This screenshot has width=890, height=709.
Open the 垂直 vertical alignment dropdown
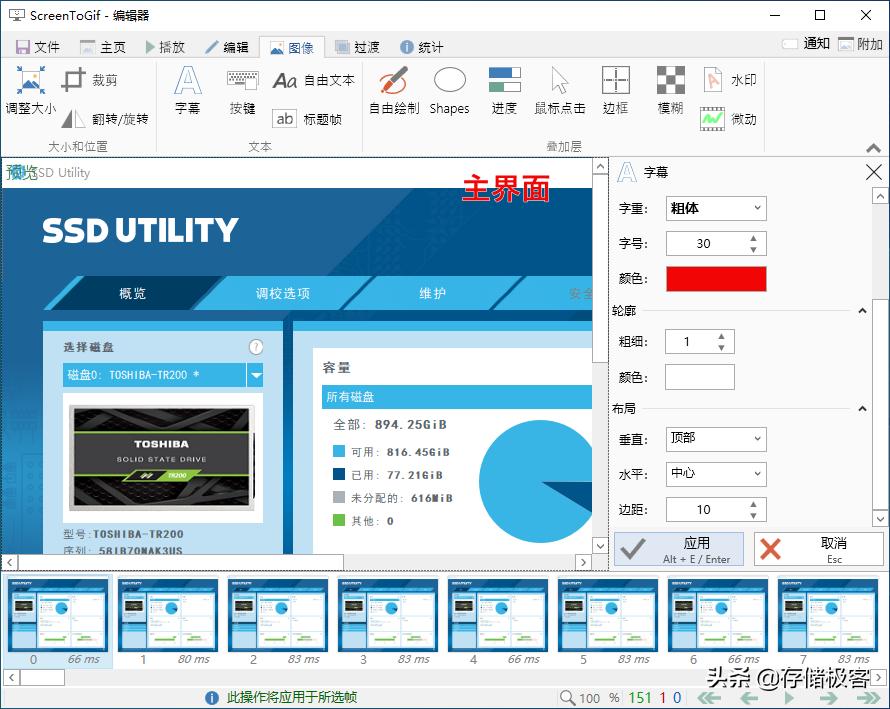pos(715,439)
